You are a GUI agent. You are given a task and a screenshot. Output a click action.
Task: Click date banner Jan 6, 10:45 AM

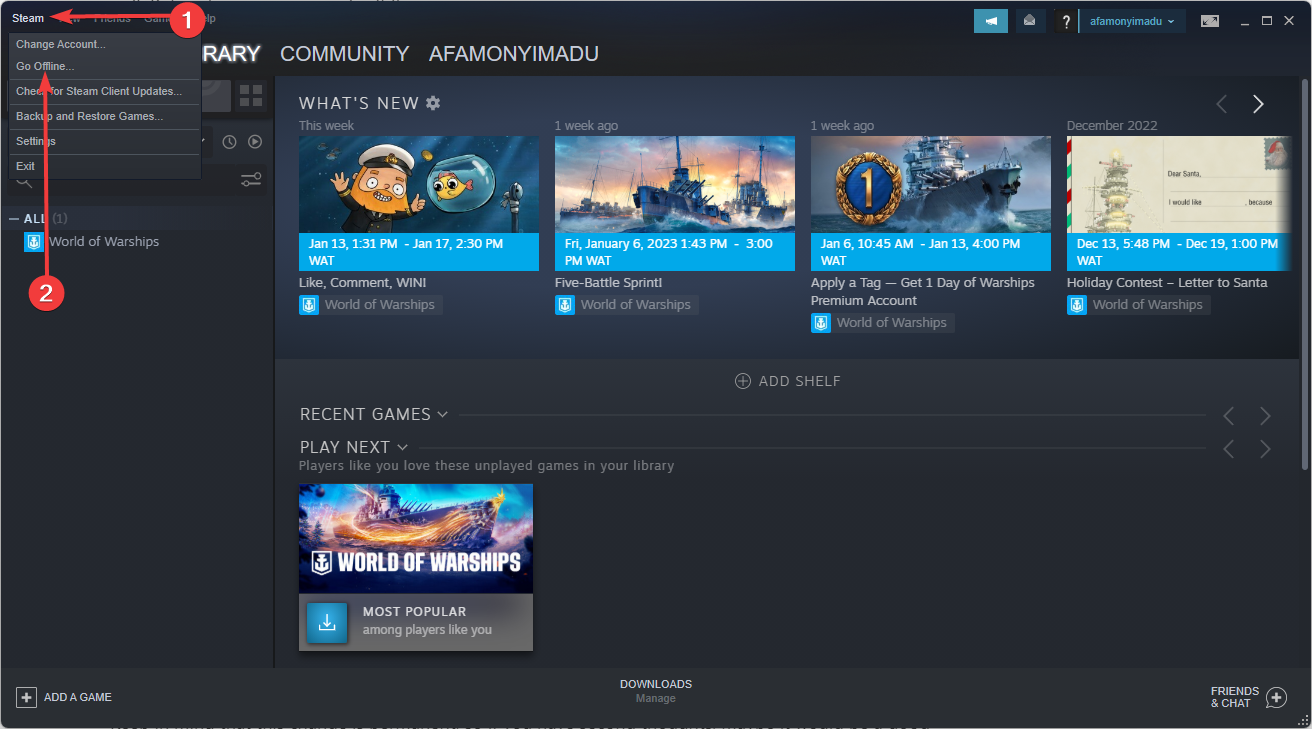click(x=931, y=252)
